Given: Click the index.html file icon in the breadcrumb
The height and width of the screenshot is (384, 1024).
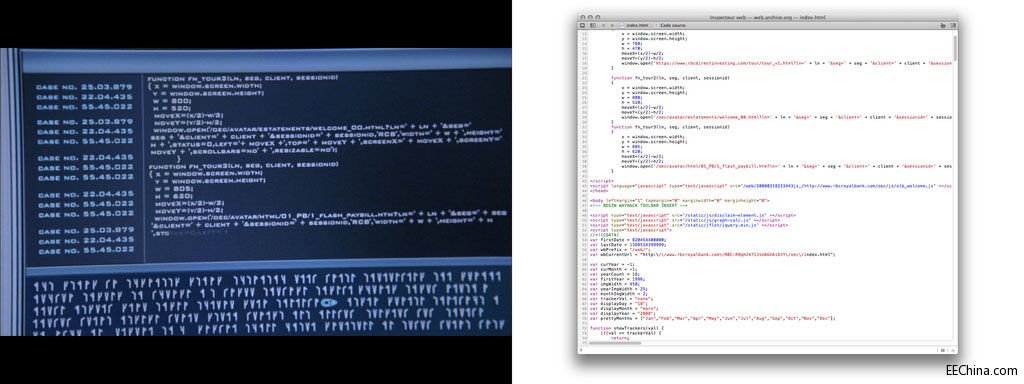Looking at the screenshot, I should point(622,25).
